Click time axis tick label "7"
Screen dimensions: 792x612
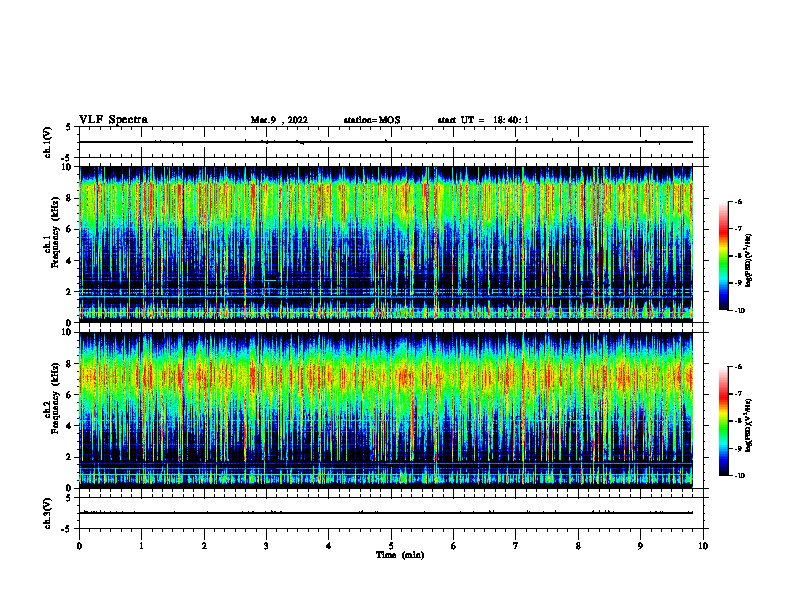click(x=516, y=546)
